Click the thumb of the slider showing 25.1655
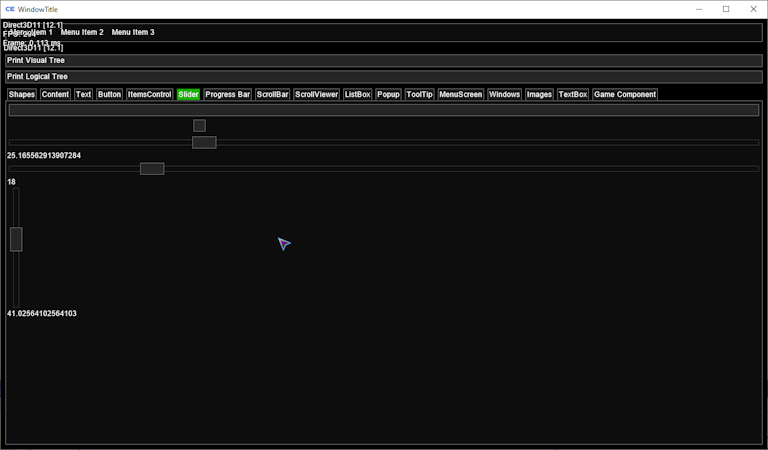Screen dimensions: 768x450 click(x=204, y=142)
